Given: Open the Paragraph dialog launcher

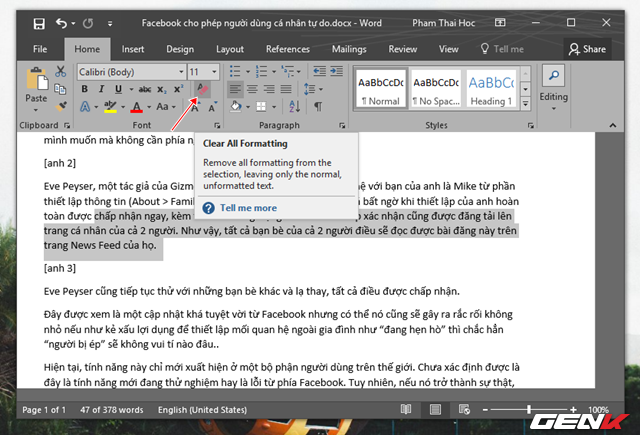Looking at the screenshot, I should coord(342,126).
